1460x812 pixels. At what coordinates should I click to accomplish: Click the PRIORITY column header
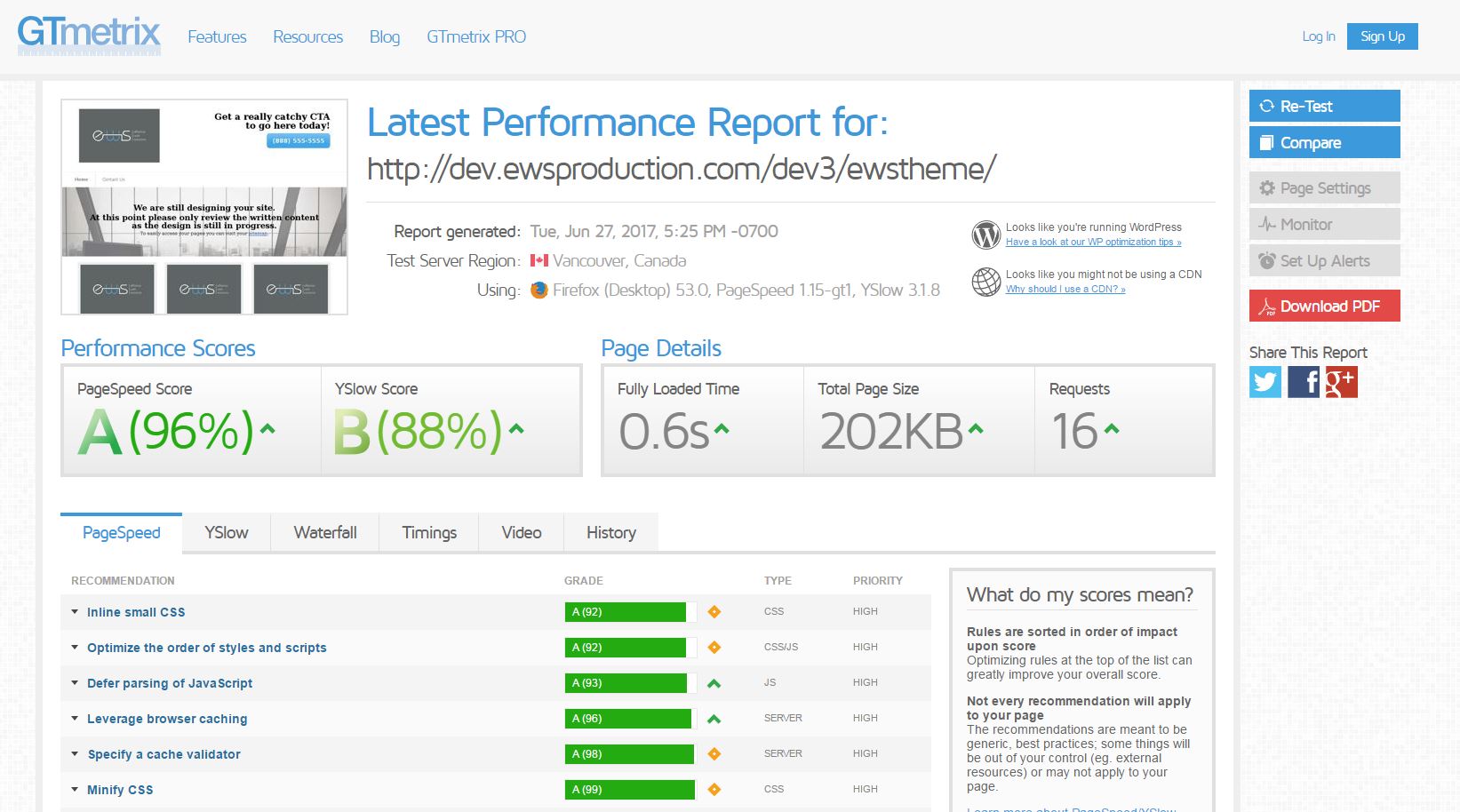tap(878, 580)
